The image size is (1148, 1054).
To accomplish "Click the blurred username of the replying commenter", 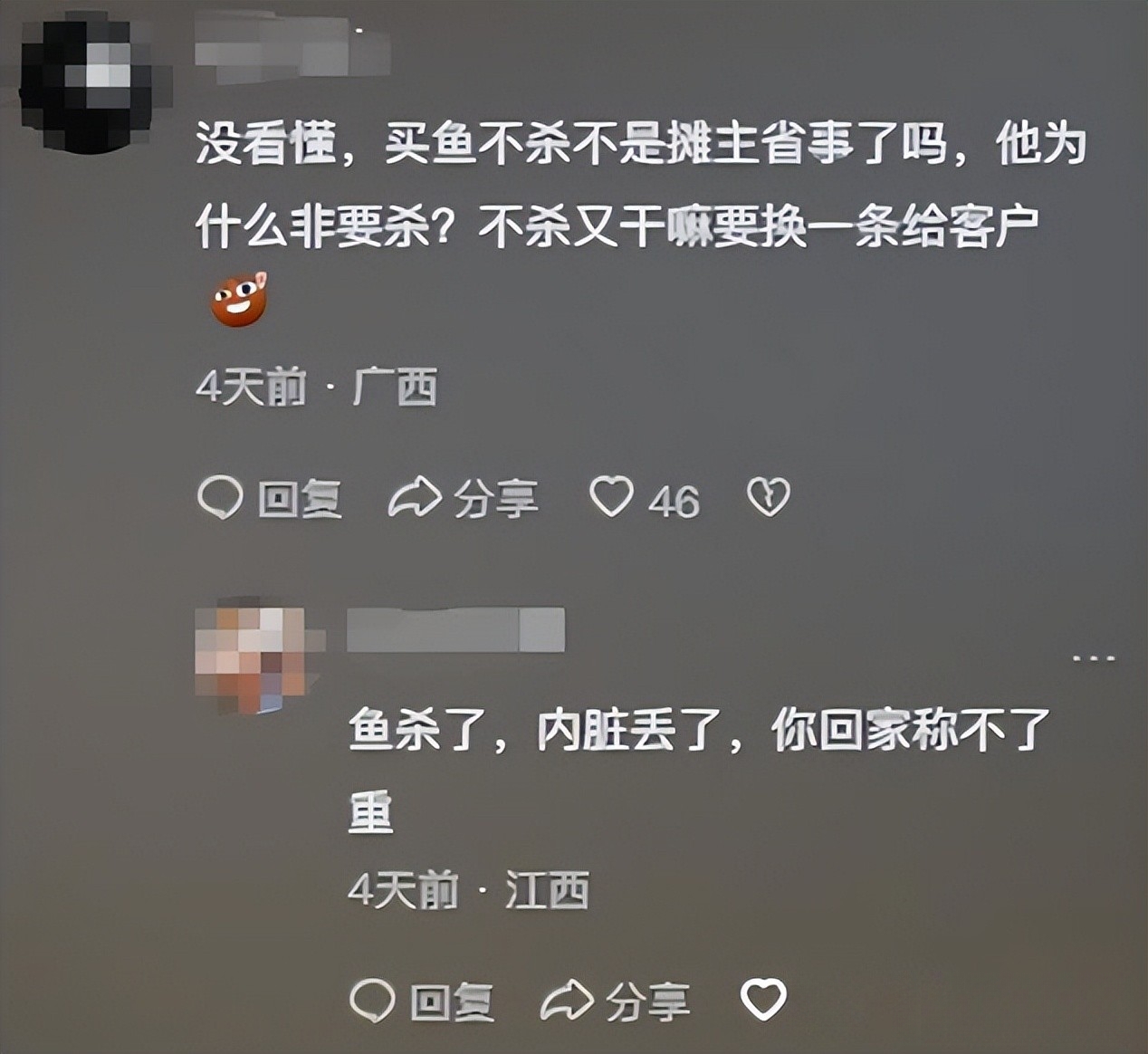I will click(x=455, y=629).
